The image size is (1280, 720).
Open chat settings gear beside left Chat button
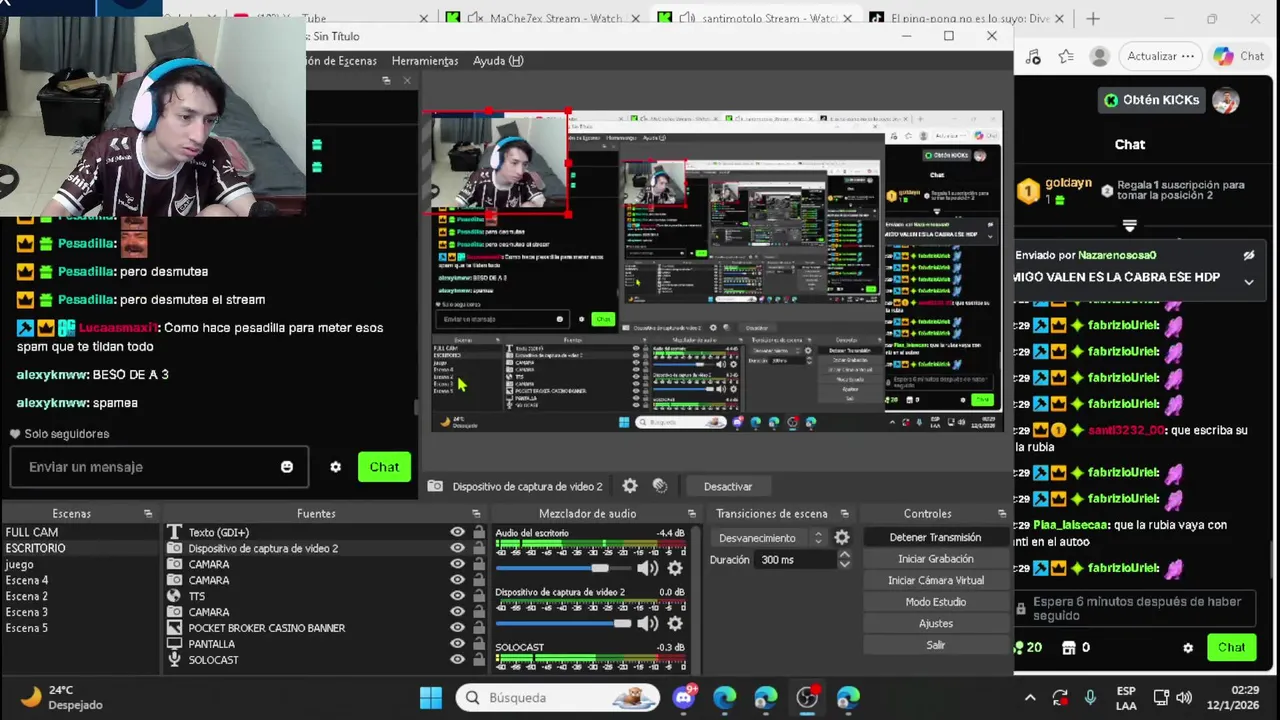(x=336, y=467)
